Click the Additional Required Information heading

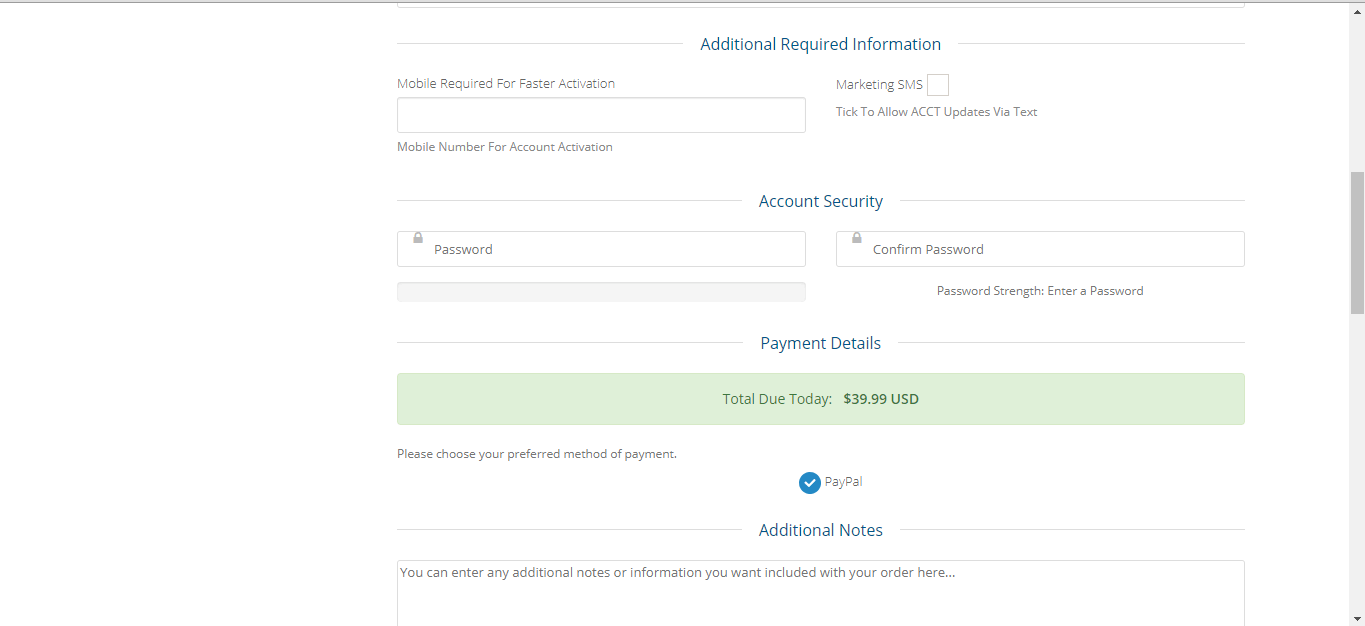[x=821, y=44]
